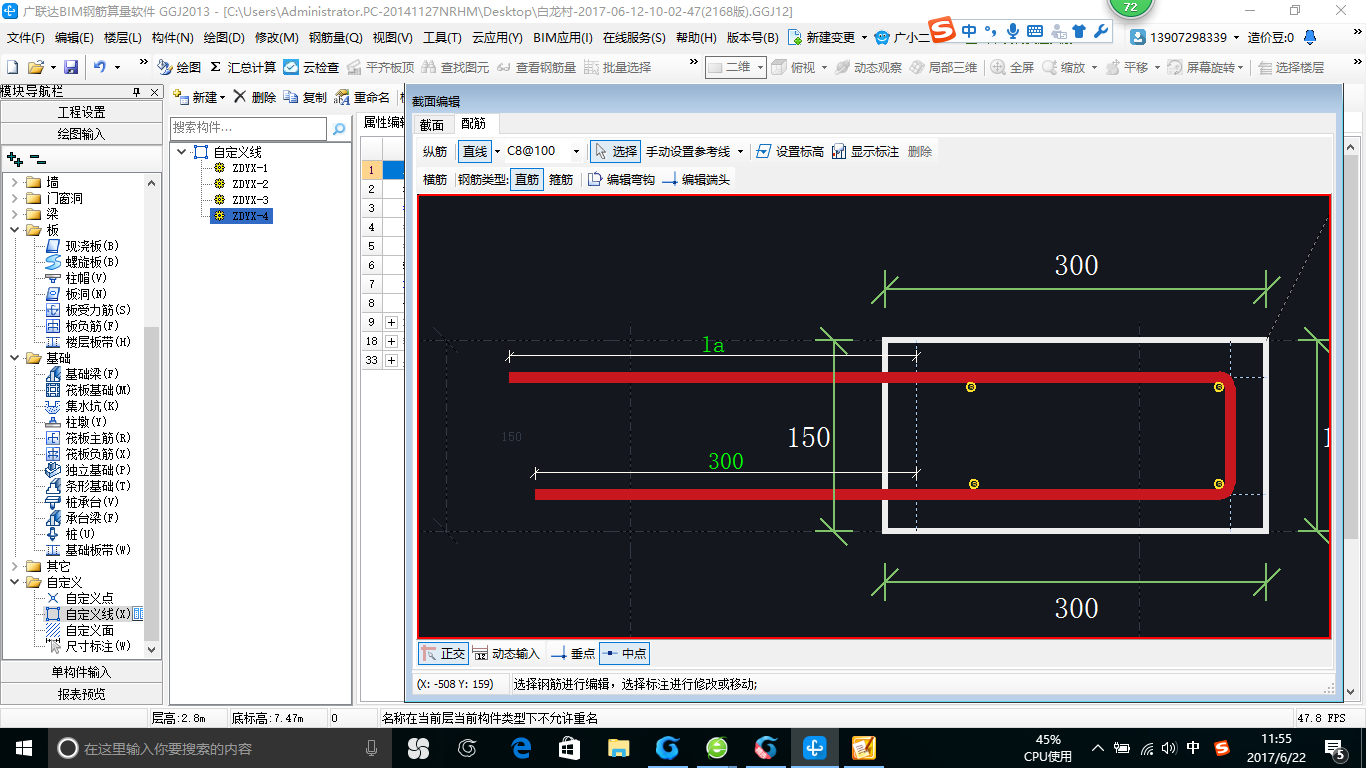This screenshot has width=1366, height=768.
Task: Select 自定义点 tree item
Action: [x=80, y=598]
